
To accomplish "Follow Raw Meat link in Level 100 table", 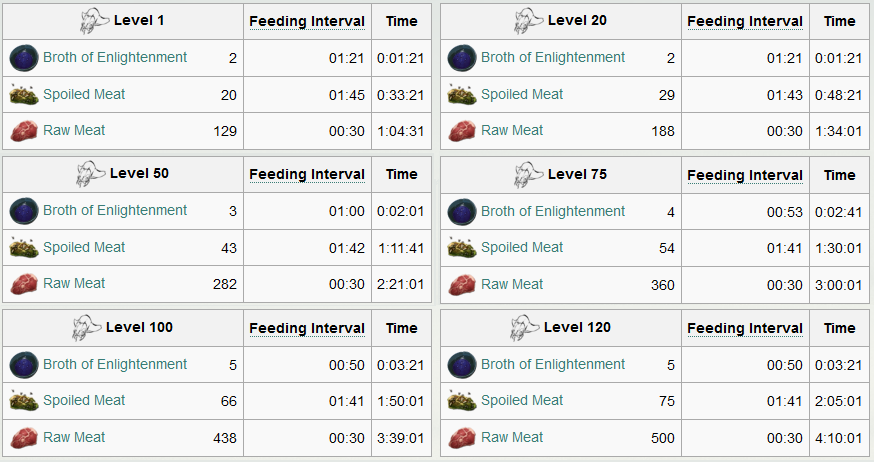I will coord(74,437).
